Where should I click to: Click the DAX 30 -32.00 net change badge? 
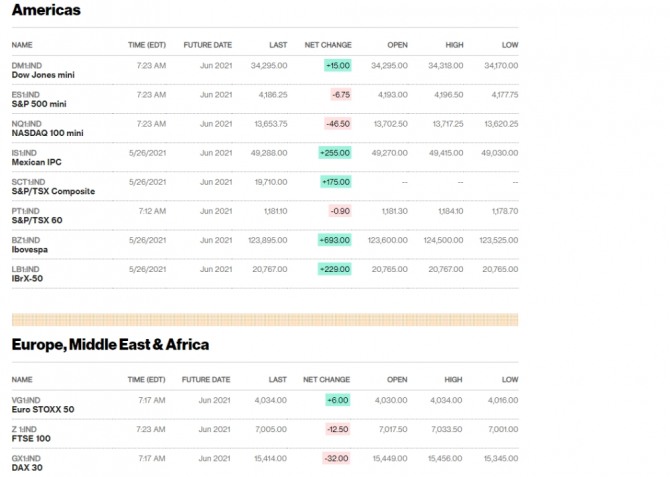point(337,457)
